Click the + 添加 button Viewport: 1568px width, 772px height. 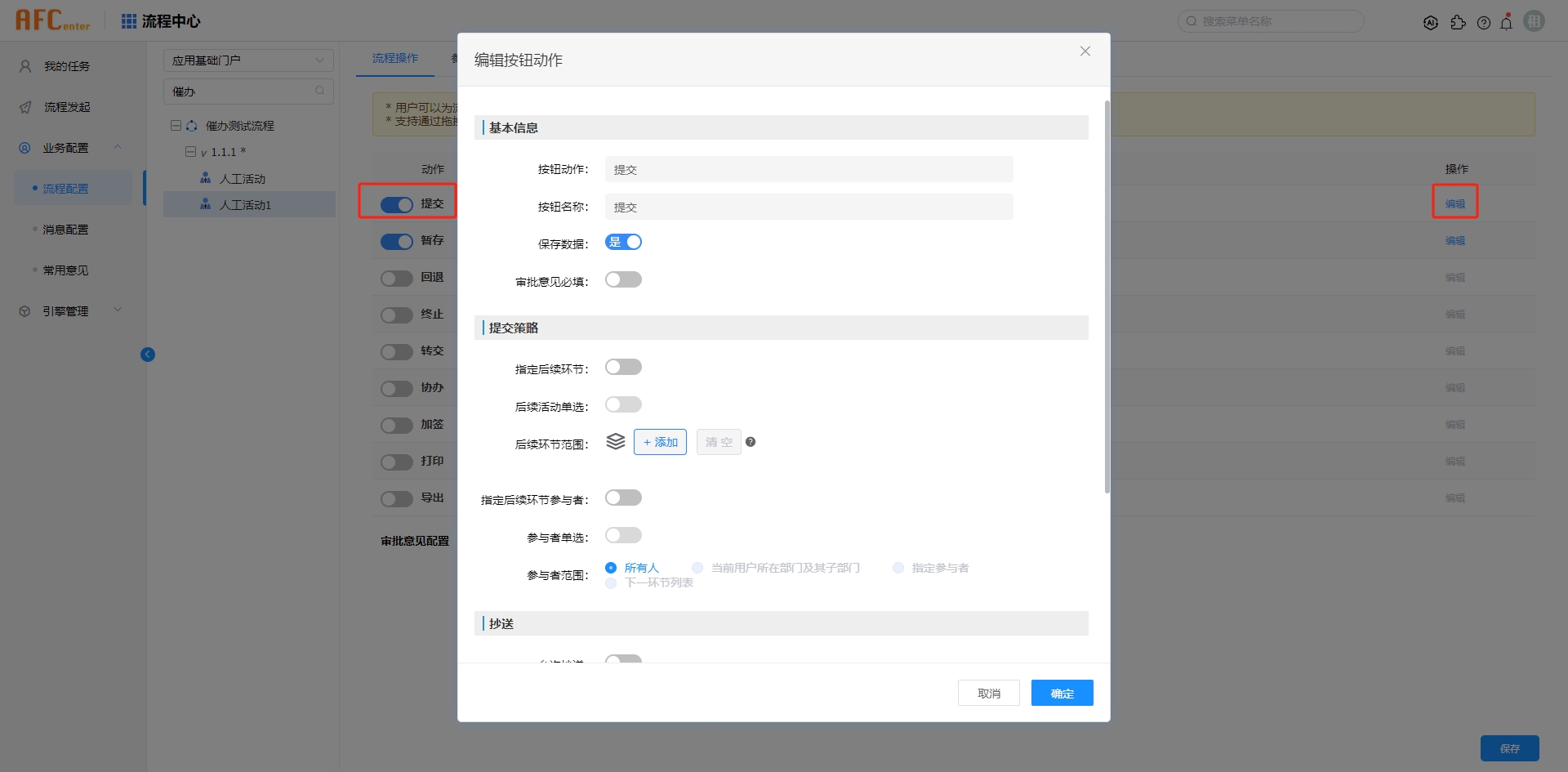click(x=660, y=442)
